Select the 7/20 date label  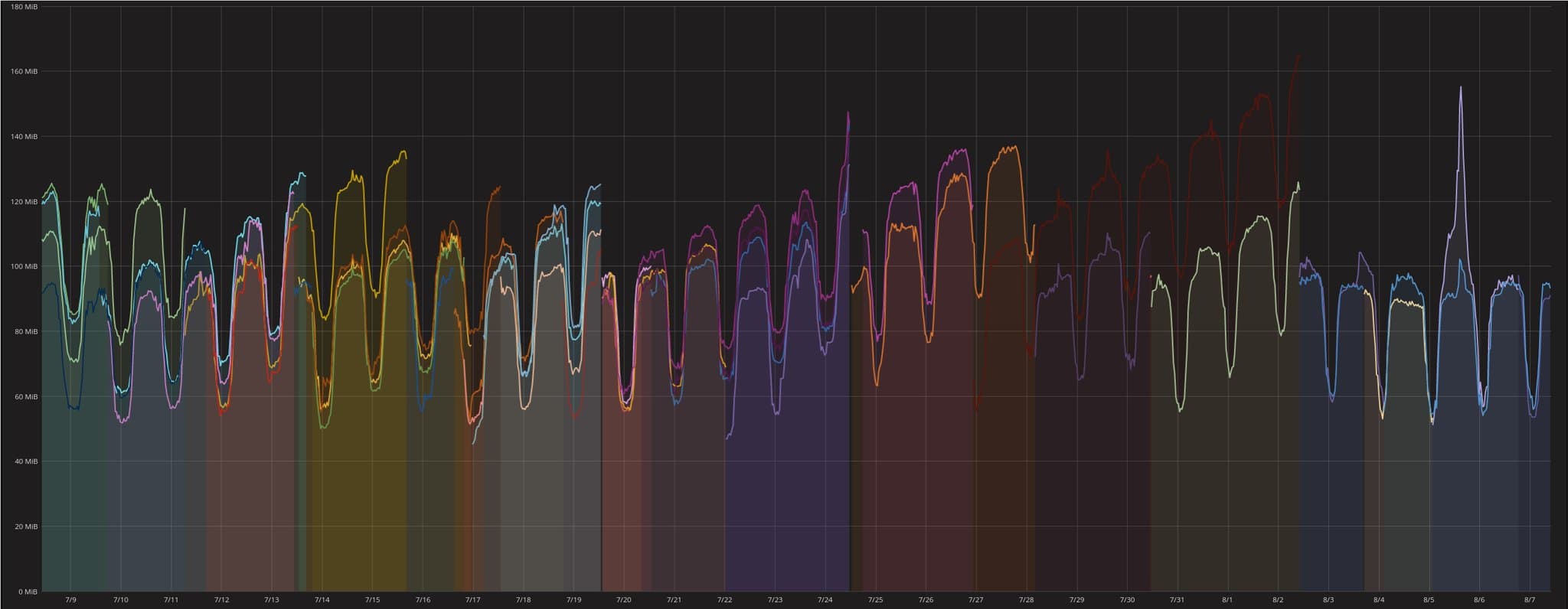coord(624,600)
